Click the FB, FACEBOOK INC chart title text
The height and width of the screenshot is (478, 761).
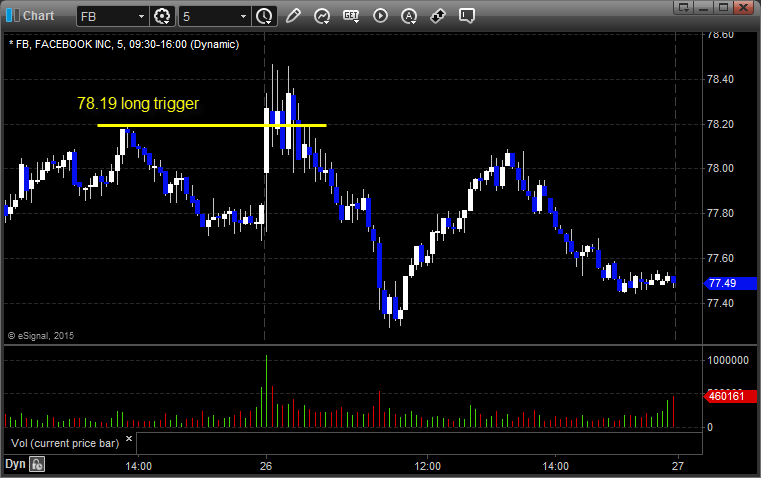coord(124,45)
